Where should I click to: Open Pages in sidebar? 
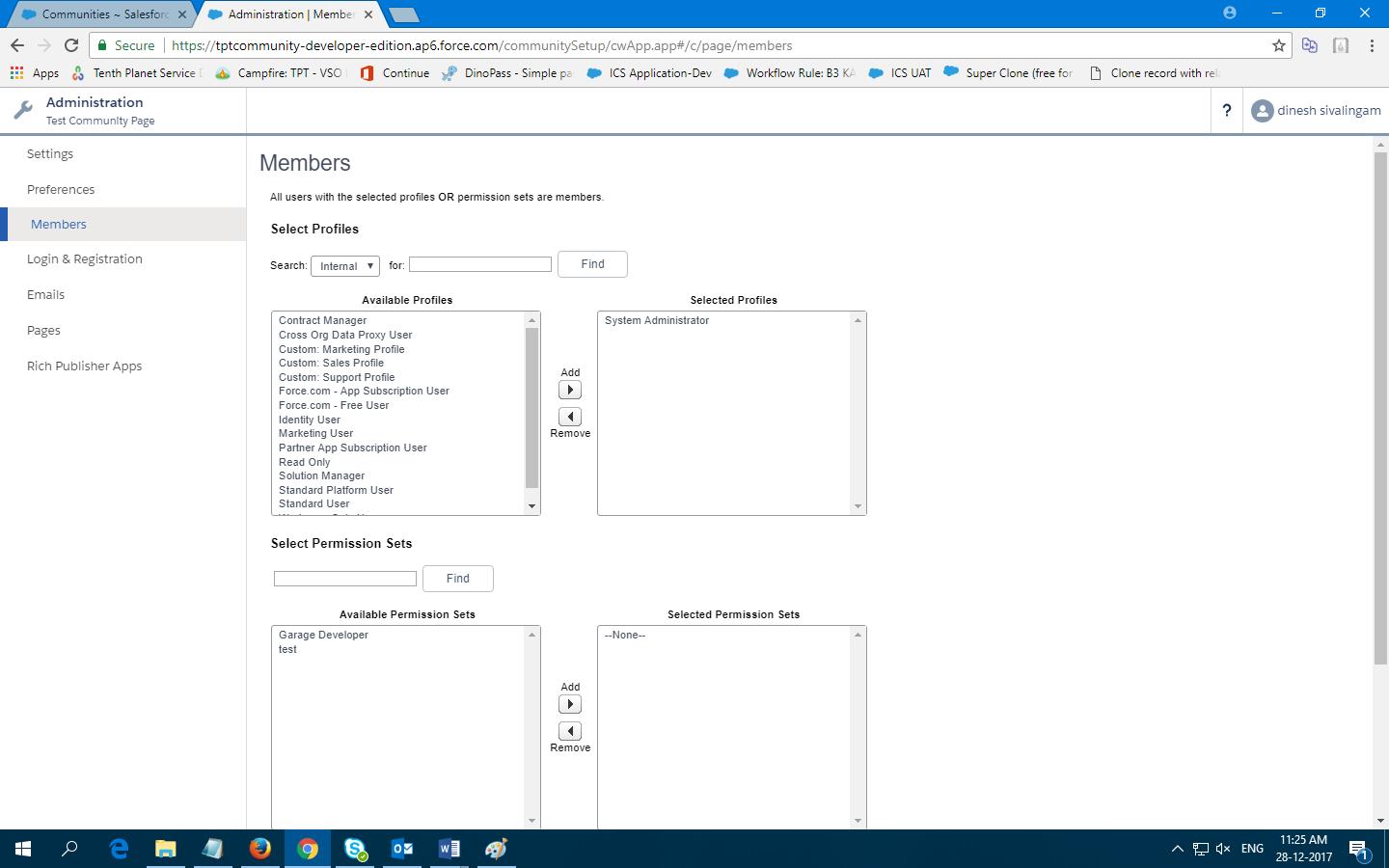click(x=43, y=330)
